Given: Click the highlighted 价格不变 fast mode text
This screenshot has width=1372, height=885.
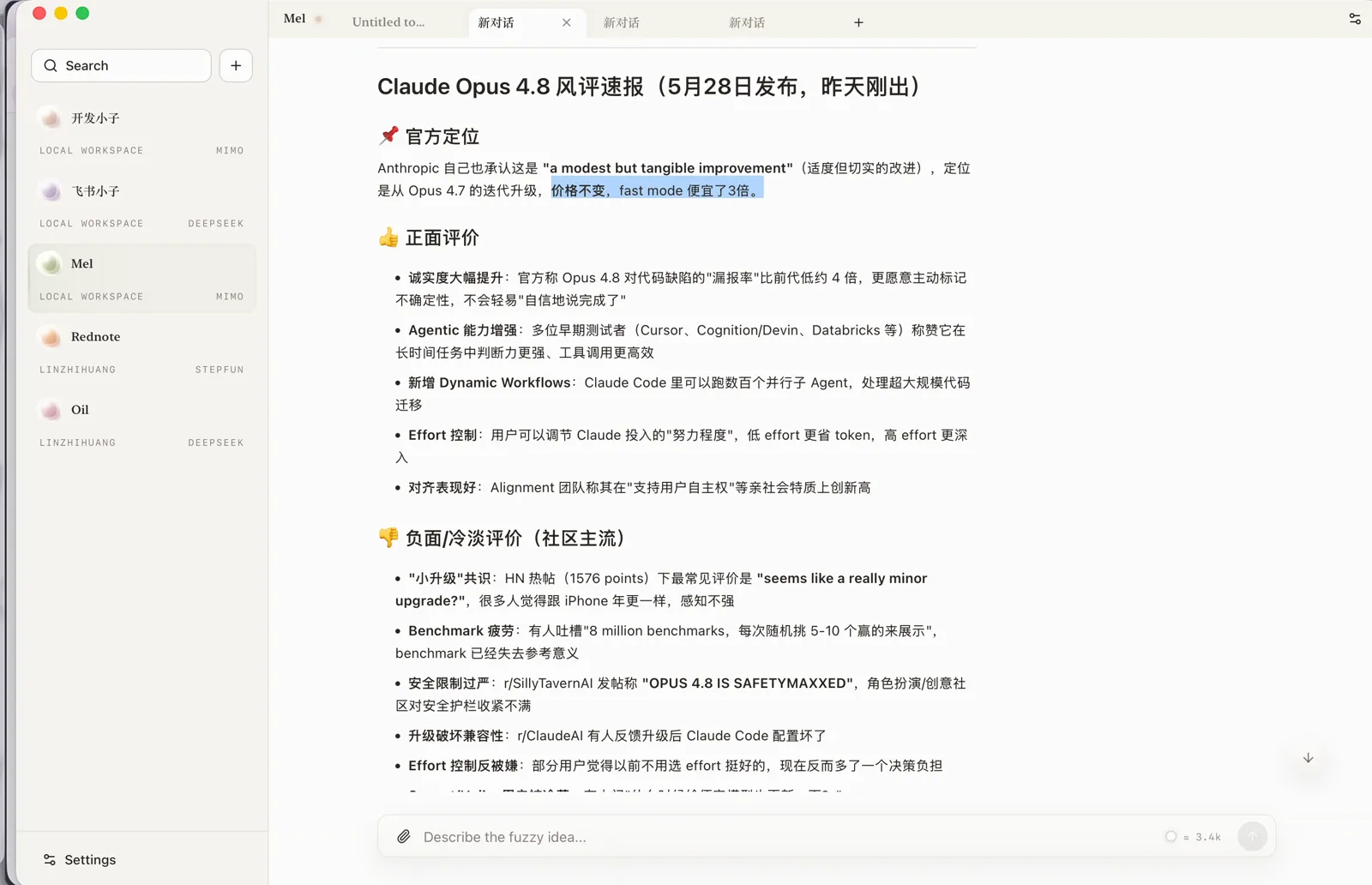Looking at the screenshot, I should coord(657,190).
